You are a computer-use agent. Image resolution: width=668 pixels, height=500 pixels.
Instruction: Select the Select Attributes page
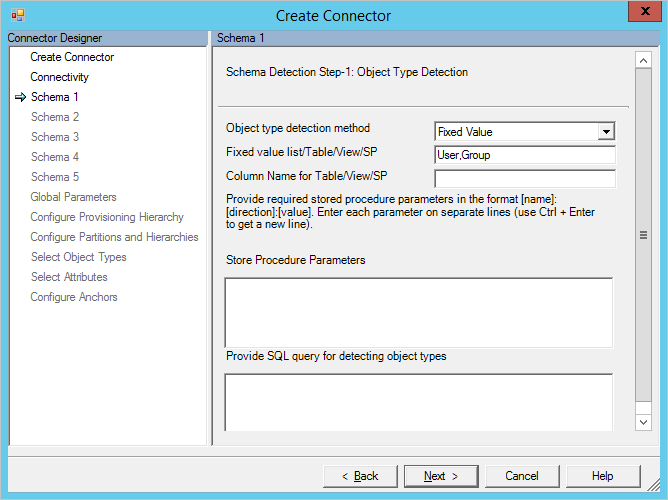(69, 277)
